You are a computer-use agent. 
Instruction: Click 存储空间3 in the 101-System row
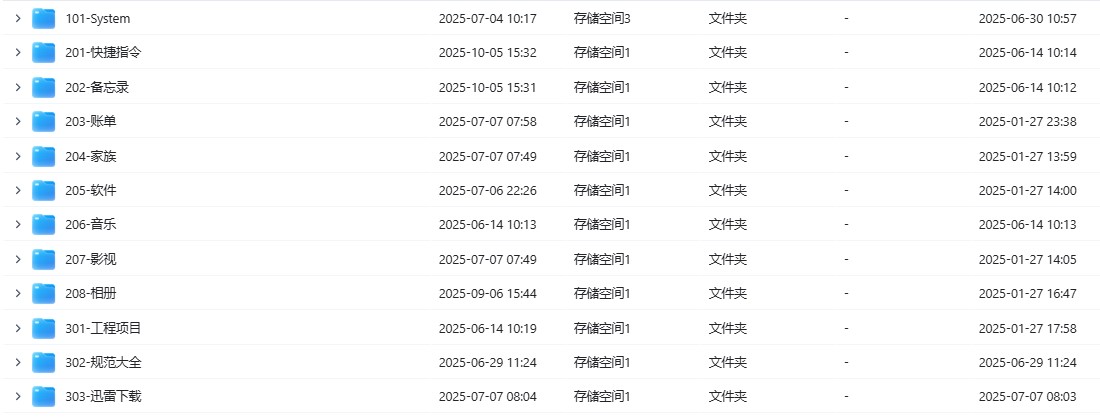[x=602, y=19]
